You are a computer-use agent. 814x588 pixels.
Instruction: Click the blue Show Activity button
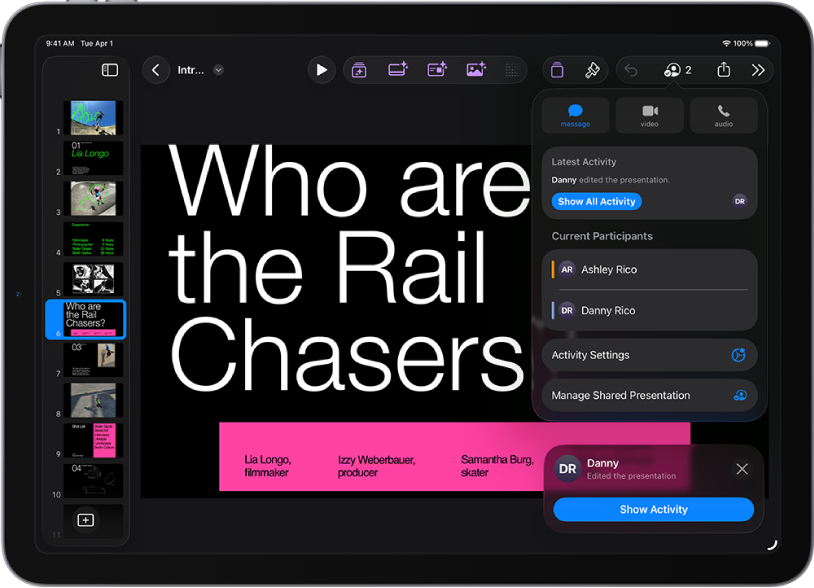tap(653, 510)
